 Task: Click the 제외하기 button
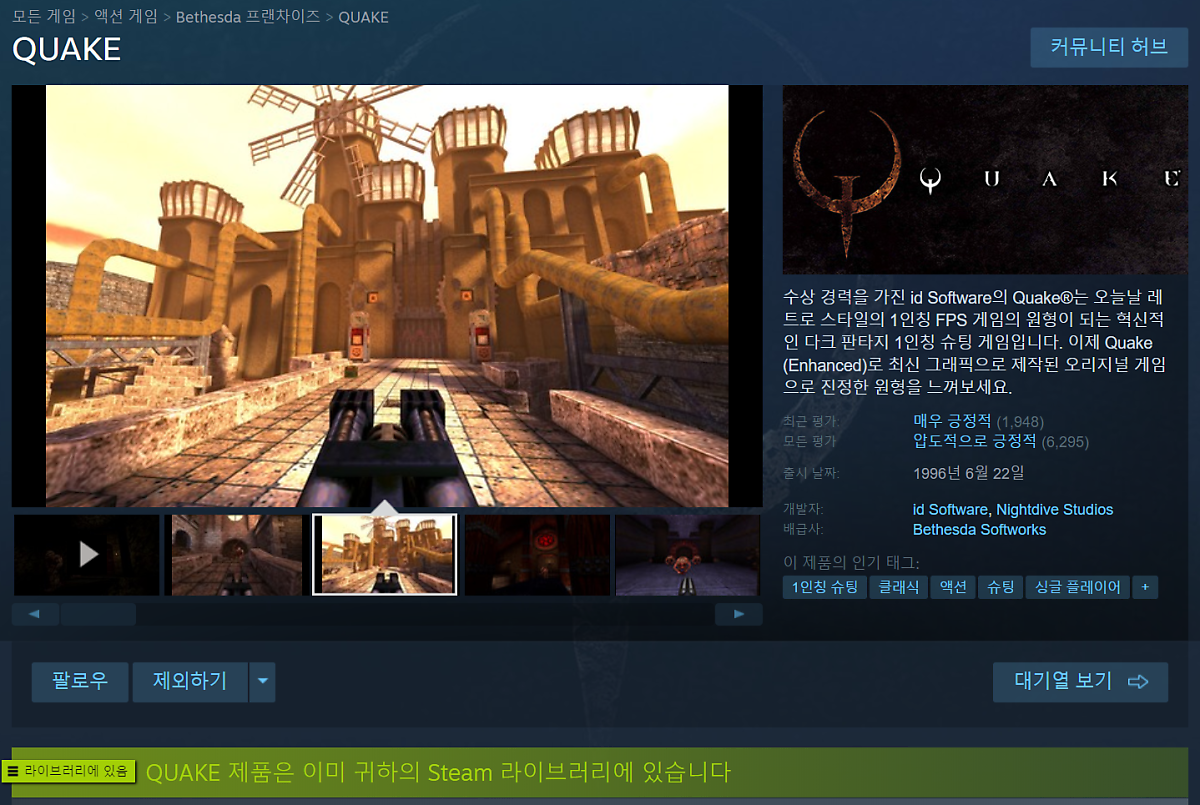coord(190,682)
